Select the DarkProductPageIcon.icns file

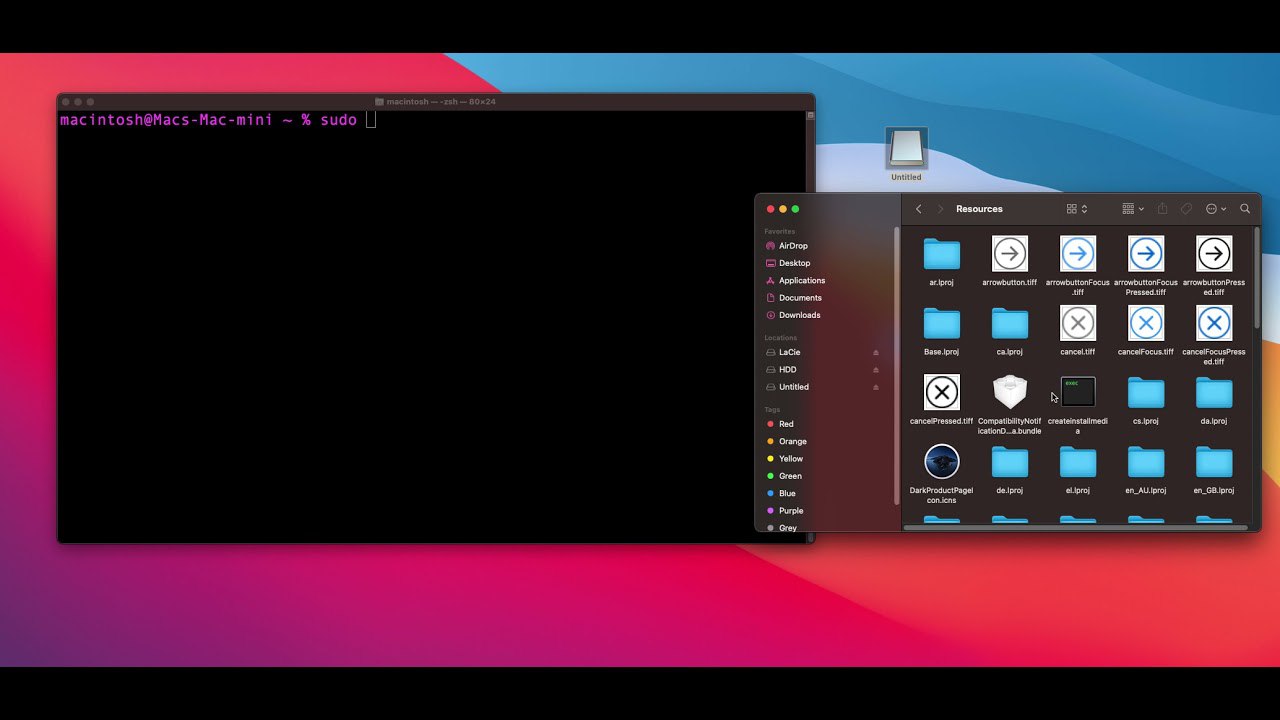[941, 462]
